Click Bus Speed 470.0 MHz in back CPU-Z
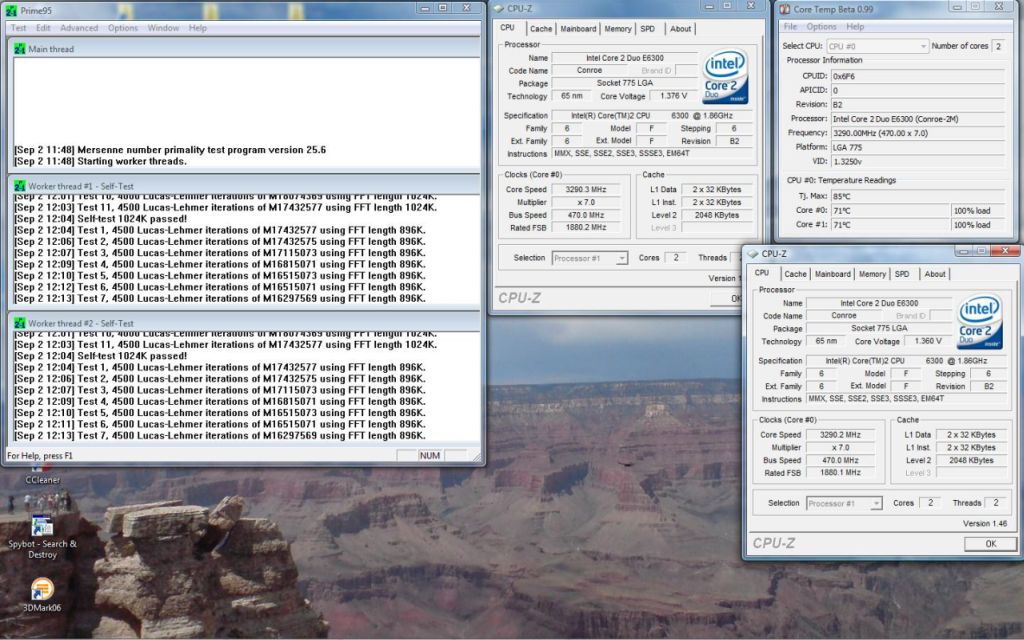The height and width of the screenshot is (640, 1024). pos(586,215)
